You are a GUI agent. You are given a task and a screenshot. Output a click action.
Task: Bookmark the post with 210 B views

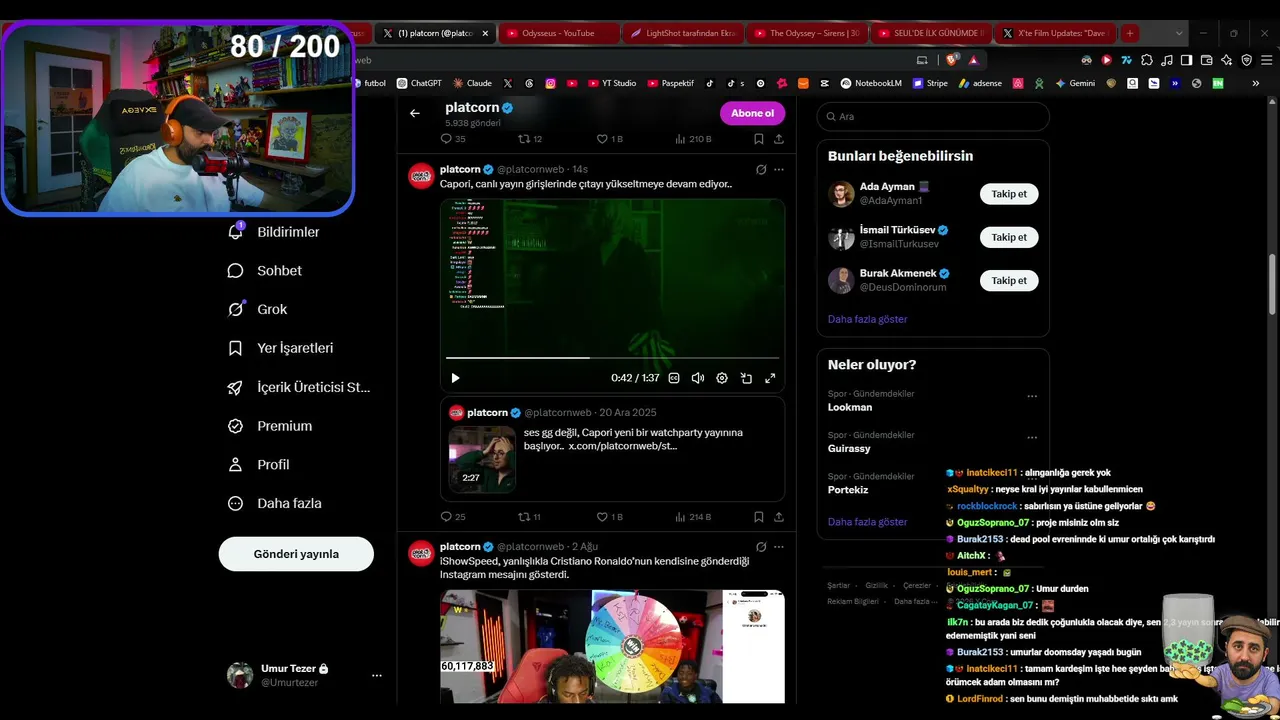[x=759, y=139]
